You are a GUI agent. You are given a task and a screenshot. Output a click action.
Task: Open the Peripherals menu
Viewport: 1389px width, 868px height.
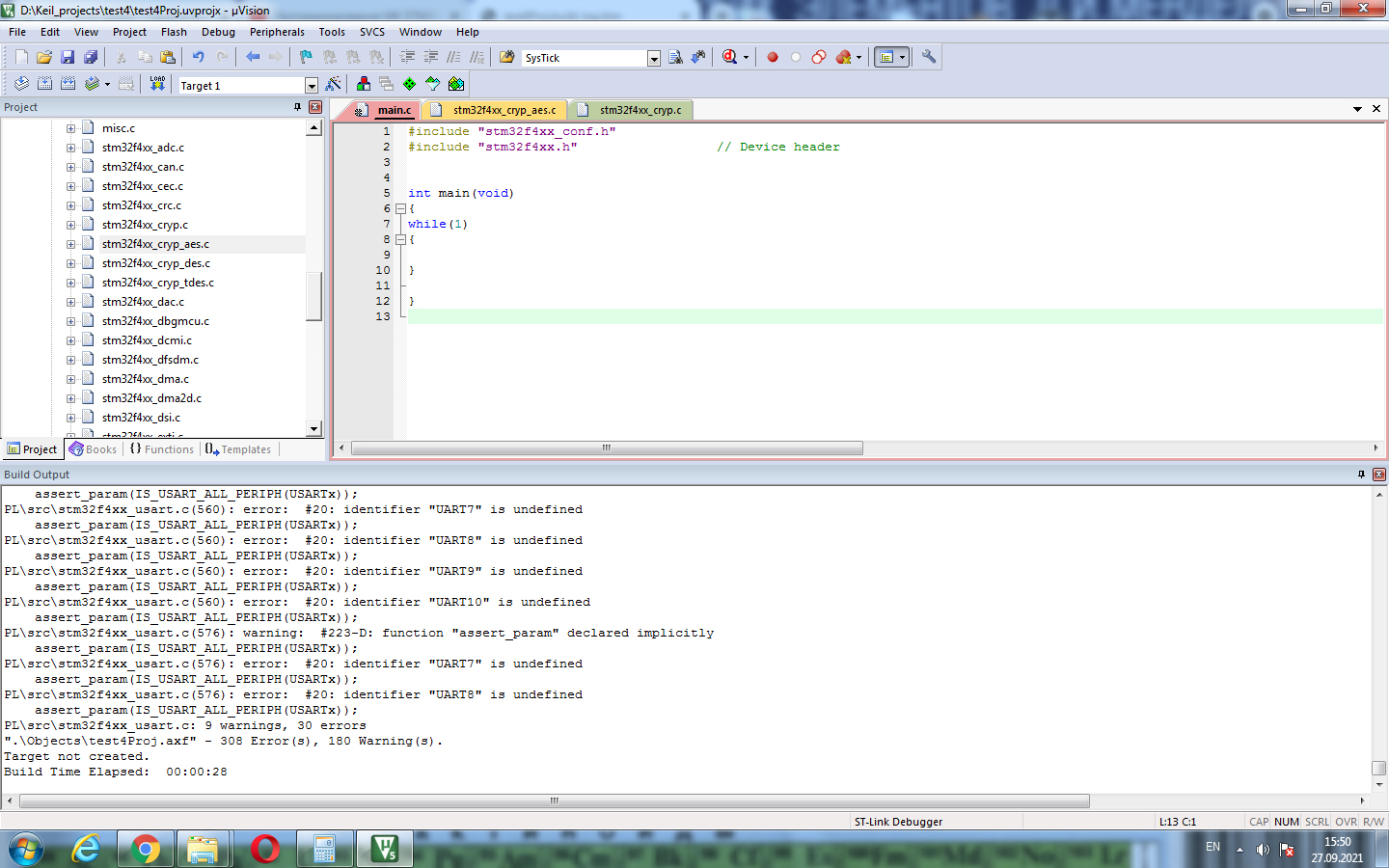pyautogui.click(x=277, y=32)
